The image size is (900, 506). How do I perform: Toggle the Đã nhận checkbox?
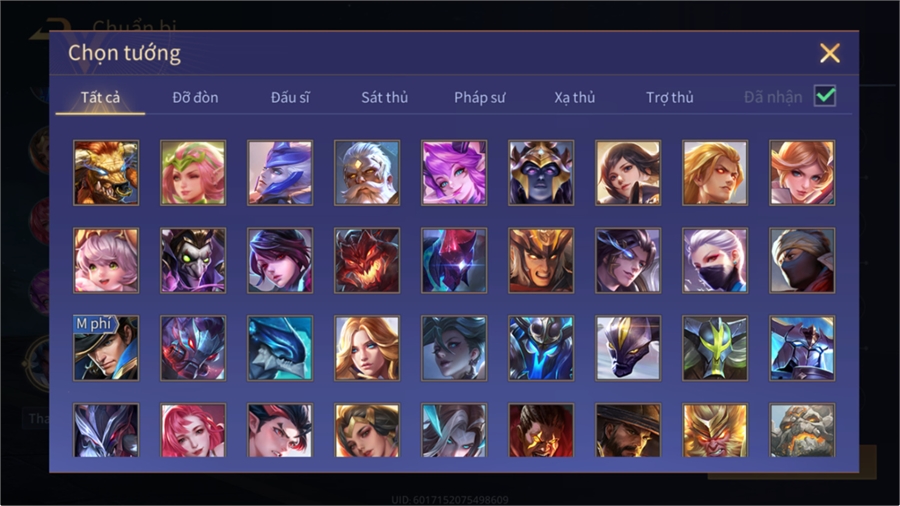click(825, 96)
